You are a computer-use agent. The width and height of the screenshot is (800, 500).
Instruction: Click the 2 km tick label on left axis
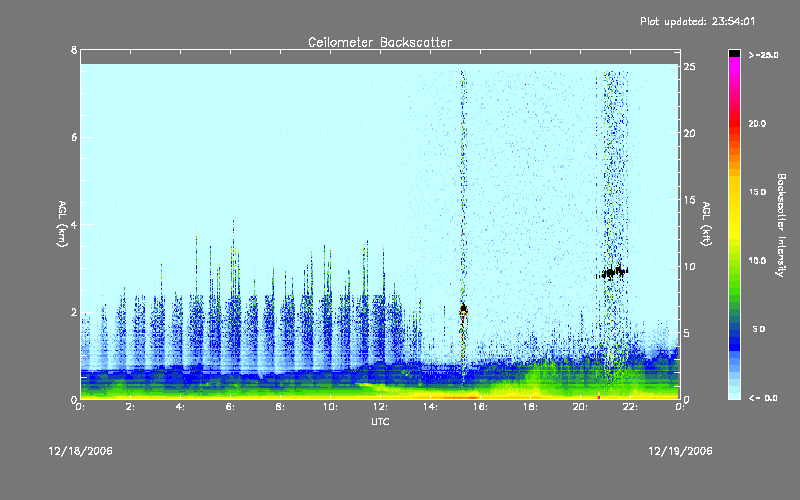[74, 312]
